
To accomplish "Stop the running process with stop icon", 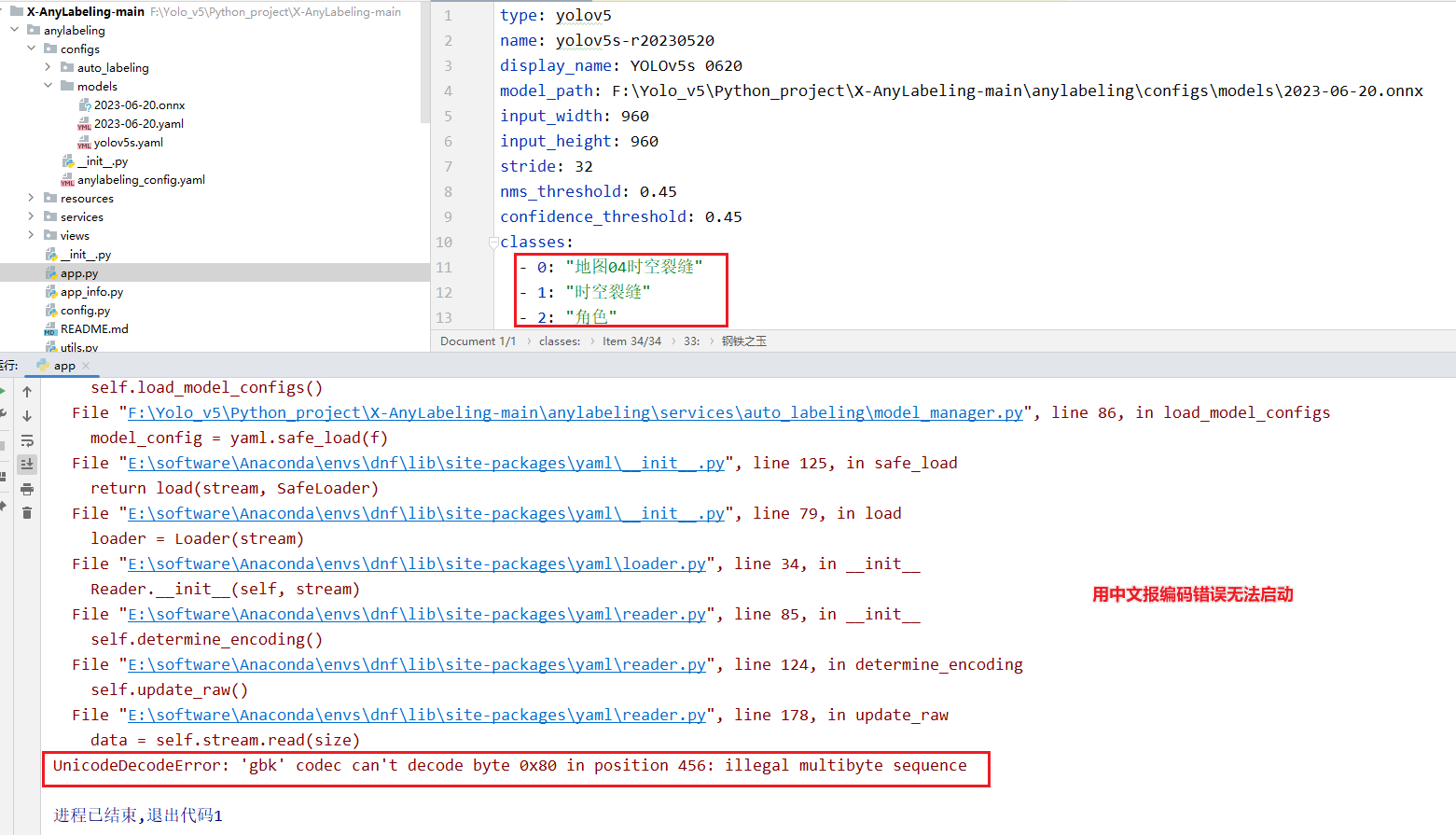I will coord(4,444).
